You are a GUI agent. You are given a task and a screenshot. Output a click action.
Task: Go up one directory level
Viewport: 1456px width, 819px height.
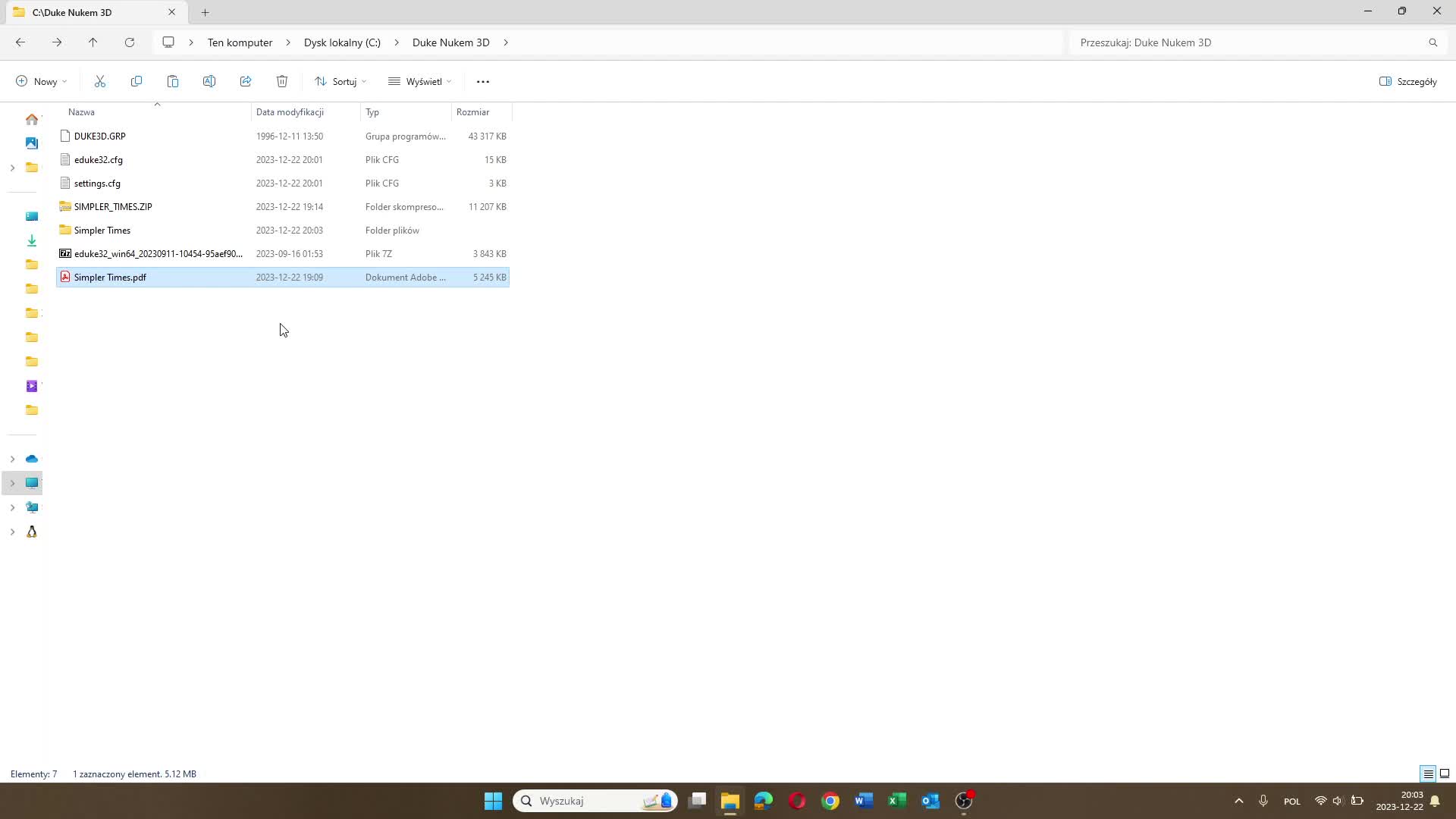(x=93, y=42)
